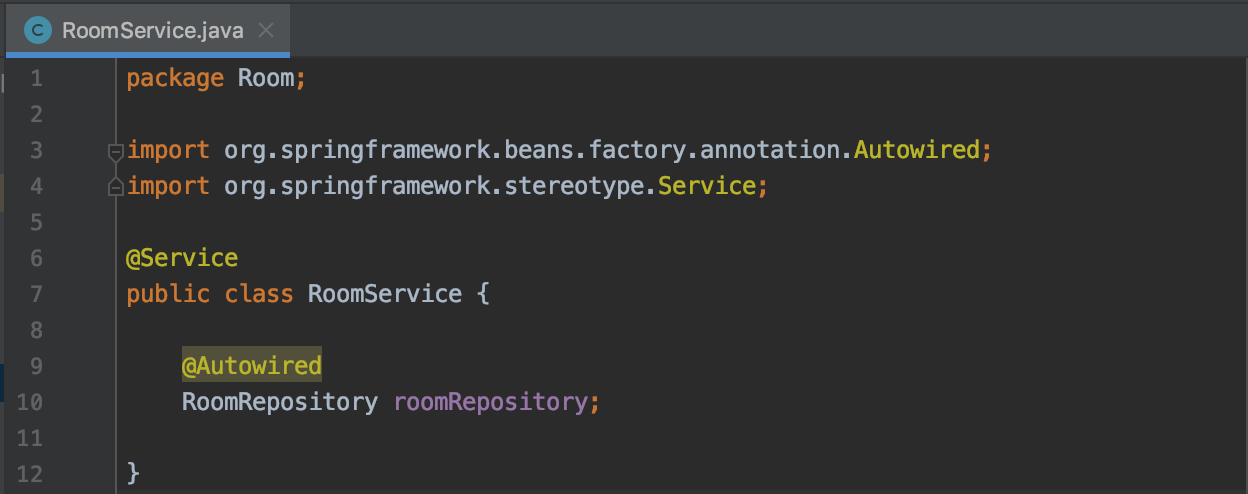Collapse imports using fold marker on line 3

click(115, 151)
